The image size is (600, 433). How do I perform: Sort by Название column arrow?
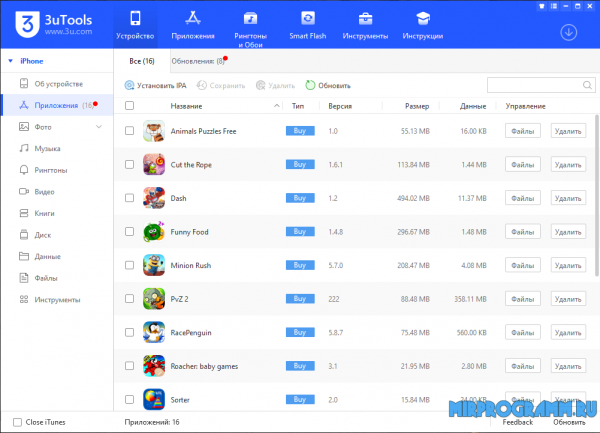(277, 106)
